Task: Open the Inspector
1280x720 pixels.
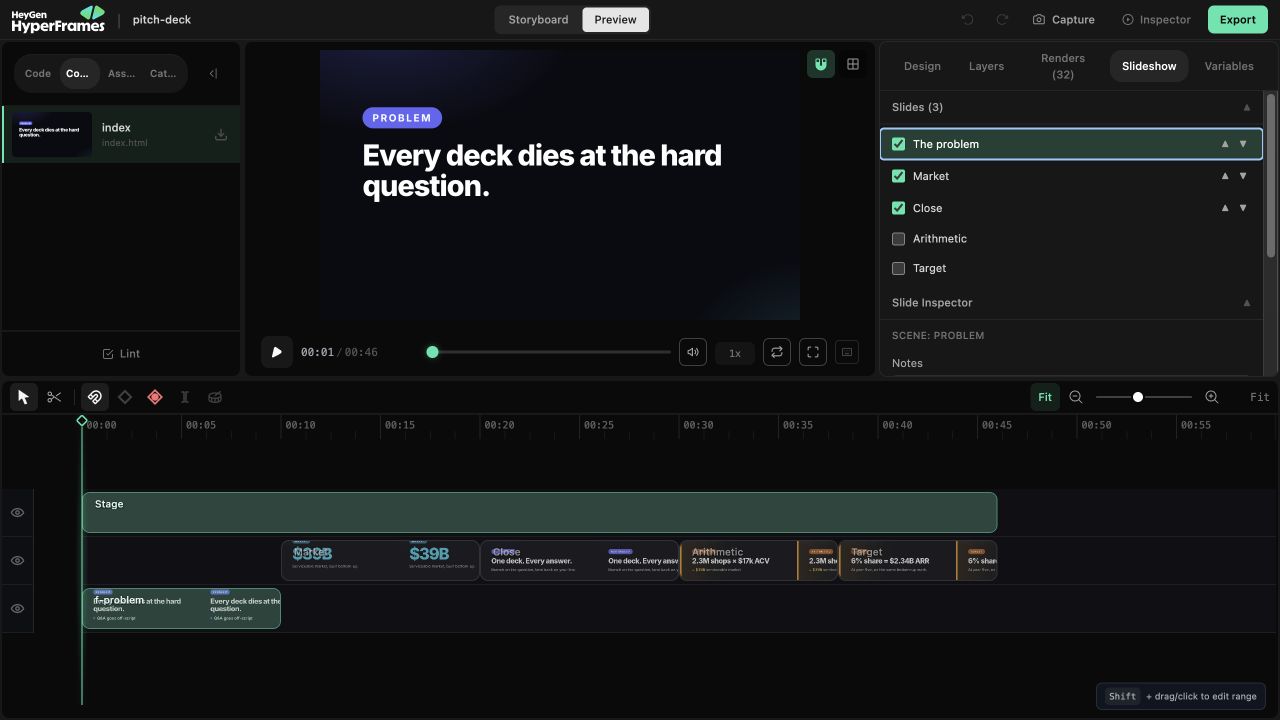Action: pyautogui.click(x=1156, y=19)
